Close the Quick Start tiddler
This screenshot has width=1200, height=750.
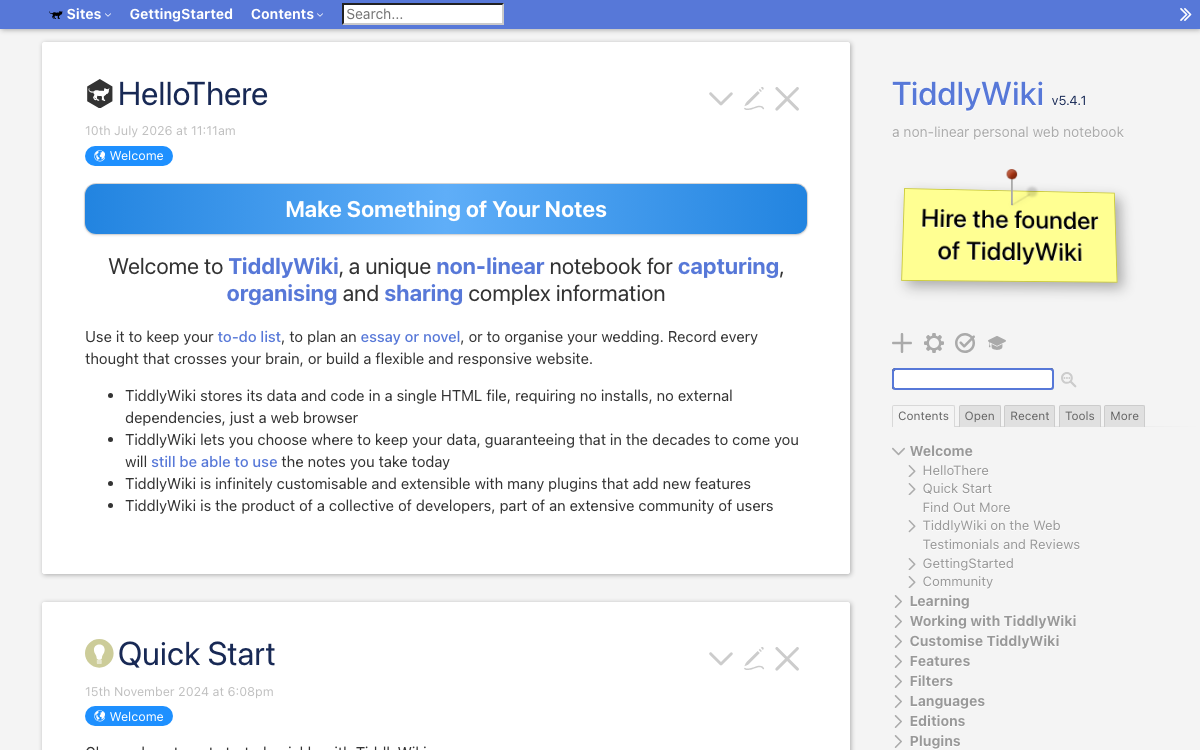787,658
